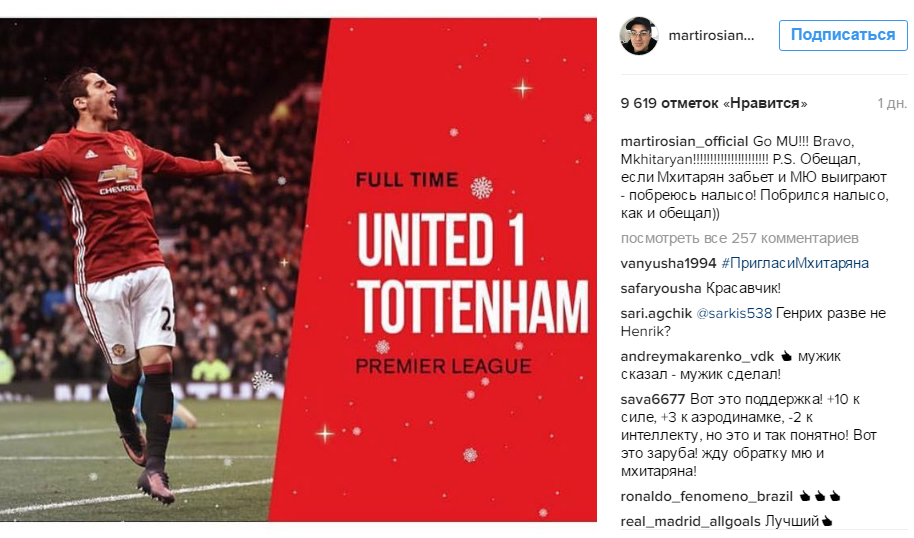The width and height of the screenshot is (914, 538).
Task: Open real_madrid_allgoals commenter profile
Action: tap(691, 522)
